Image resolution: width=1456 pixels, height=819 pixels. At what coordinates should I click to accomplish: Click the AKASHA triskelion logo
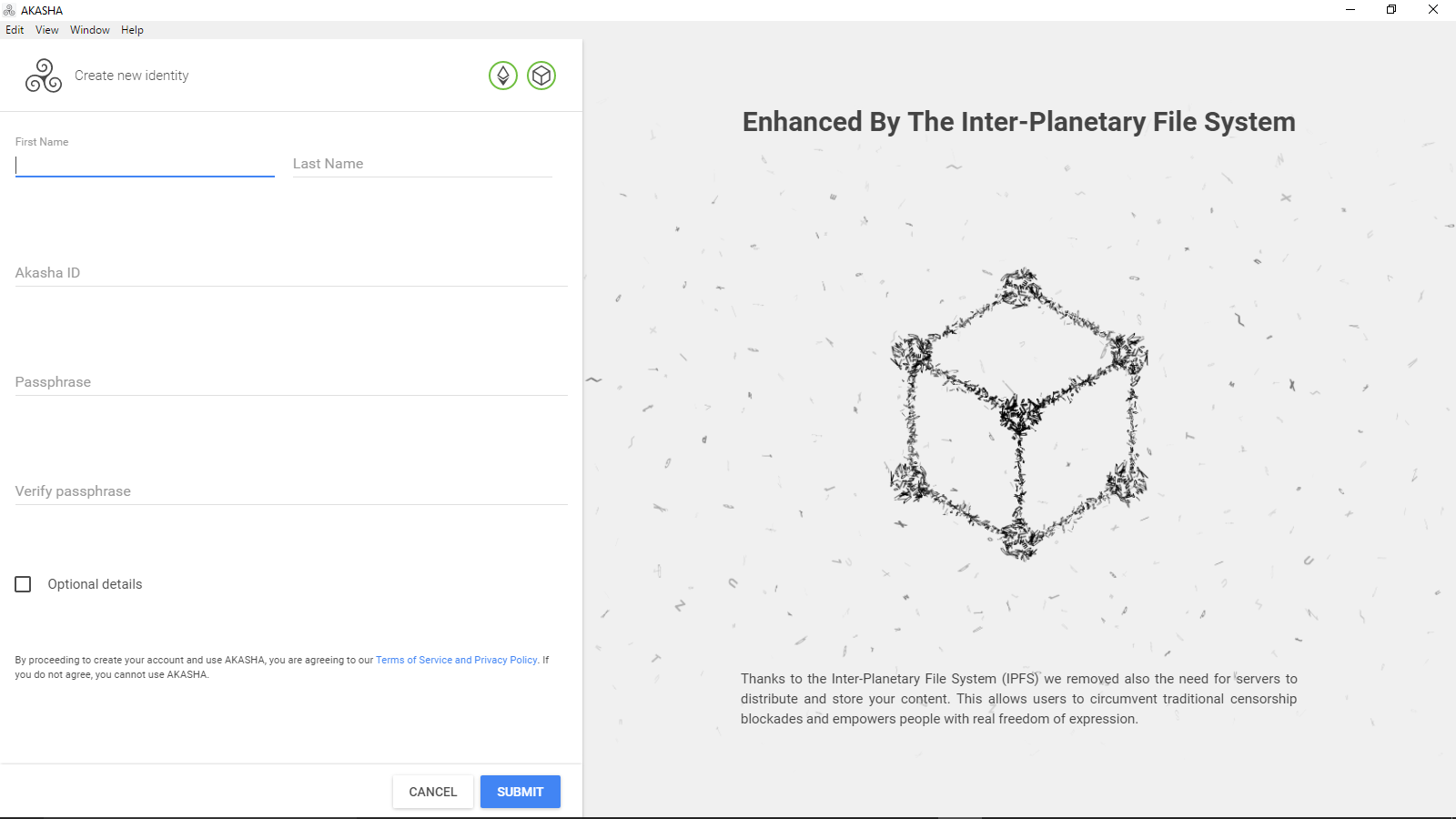(x=44, y=76)
